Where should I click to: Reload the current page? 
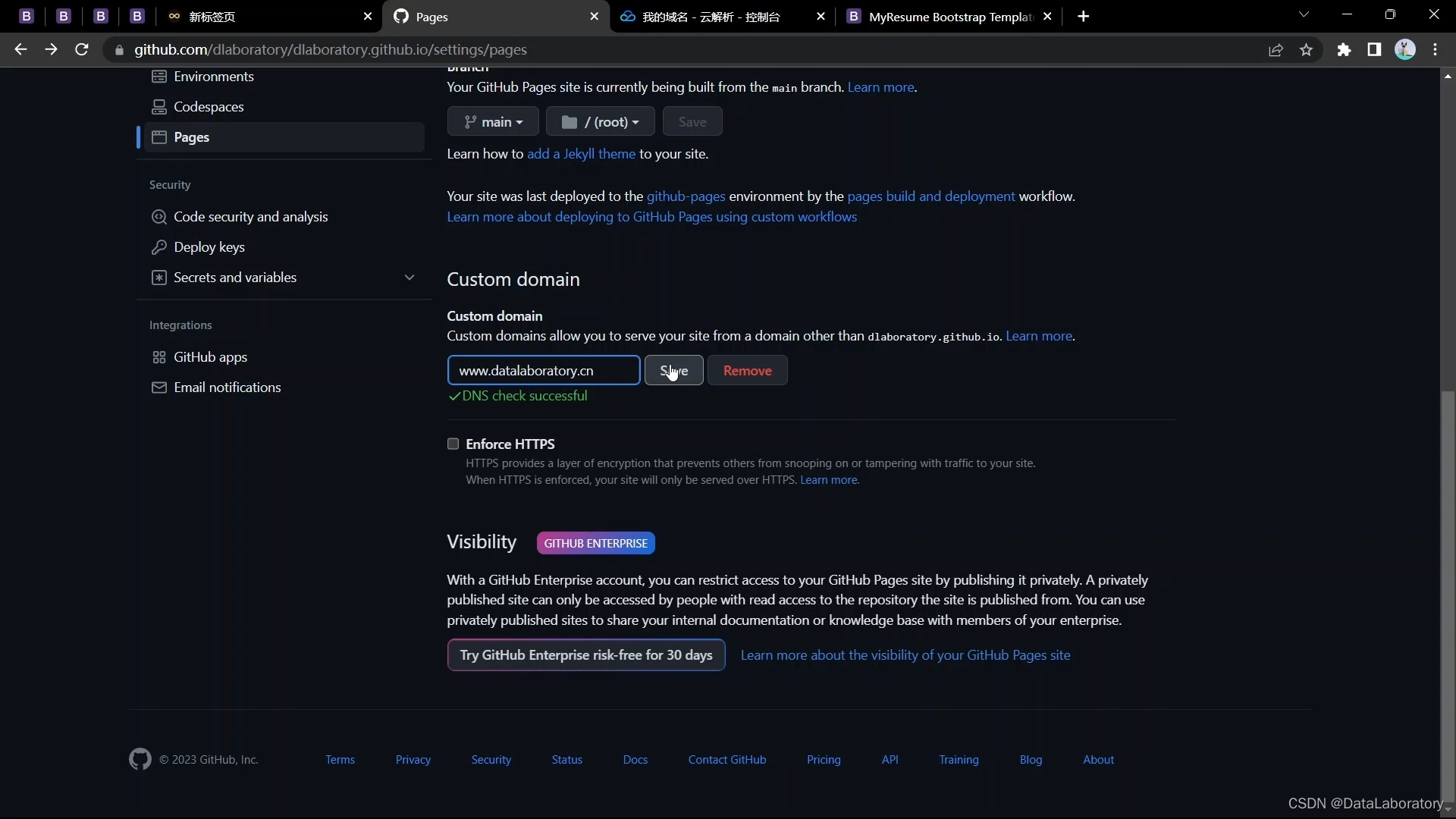82,49
